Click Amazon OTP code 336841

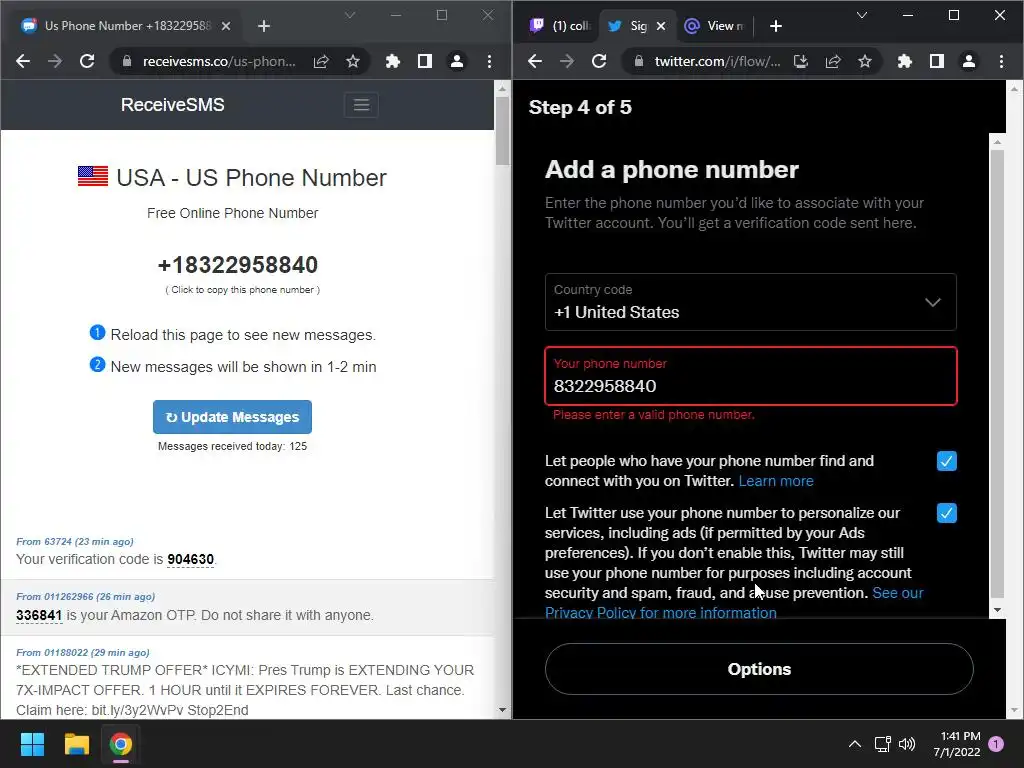(x=39, y=615)
